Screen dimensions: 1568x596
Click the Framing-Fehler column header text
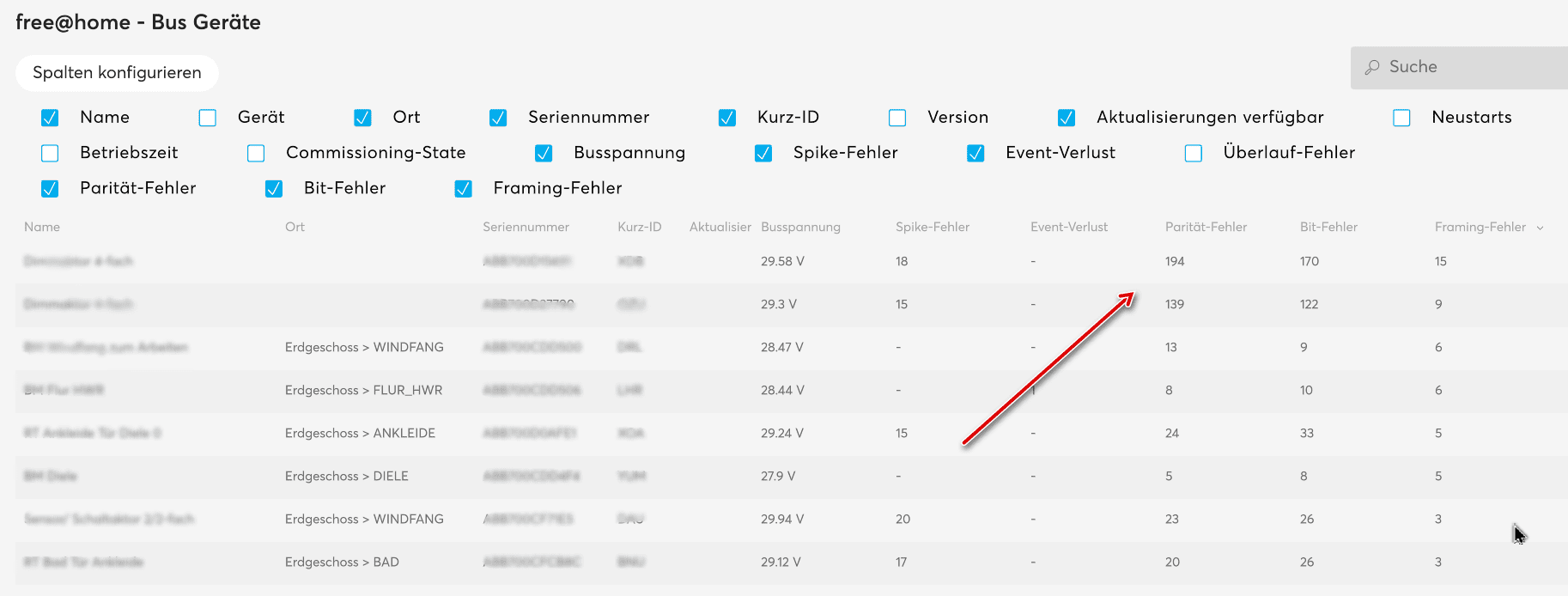(1480, 227)
